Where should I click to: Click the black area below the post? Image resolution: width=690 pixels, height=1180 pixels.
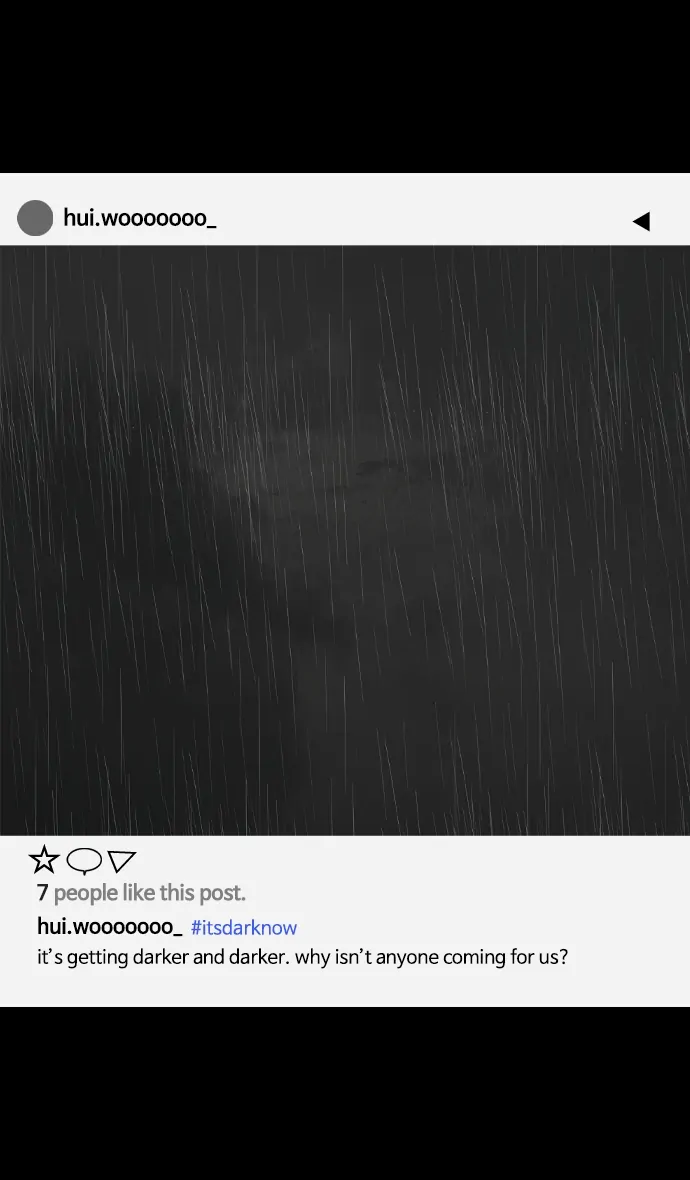345,1093
